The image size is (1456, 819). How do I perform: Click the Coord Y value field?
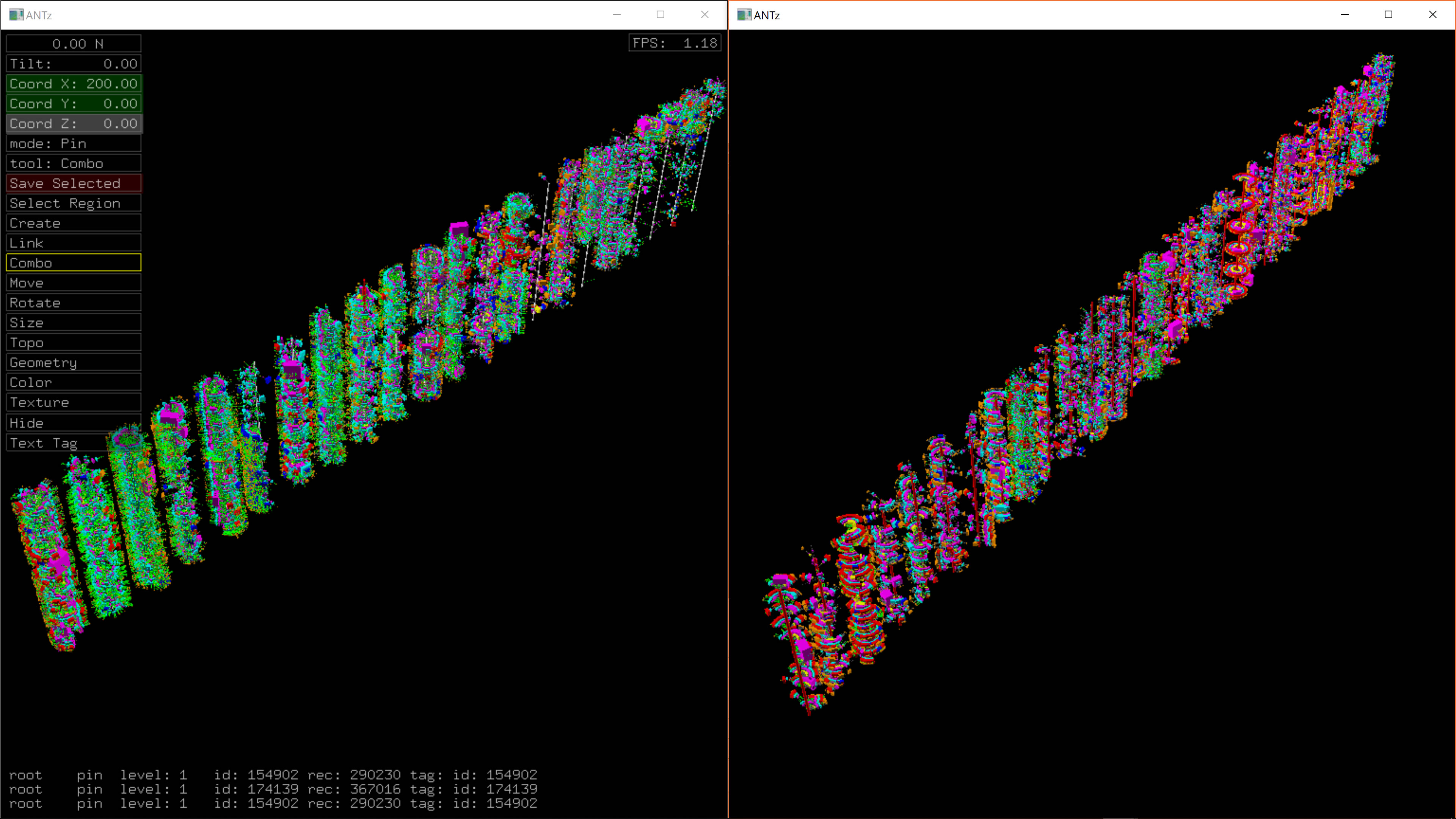click(x=74, y=104)
